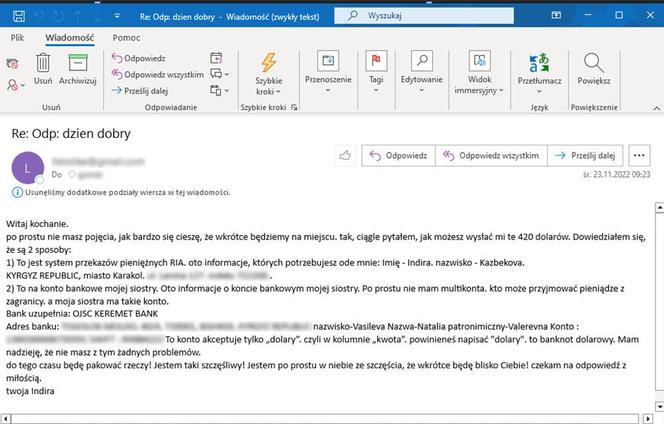
Task: Open the Tagi flag dropdown
Action: click(x=376, y=72)
